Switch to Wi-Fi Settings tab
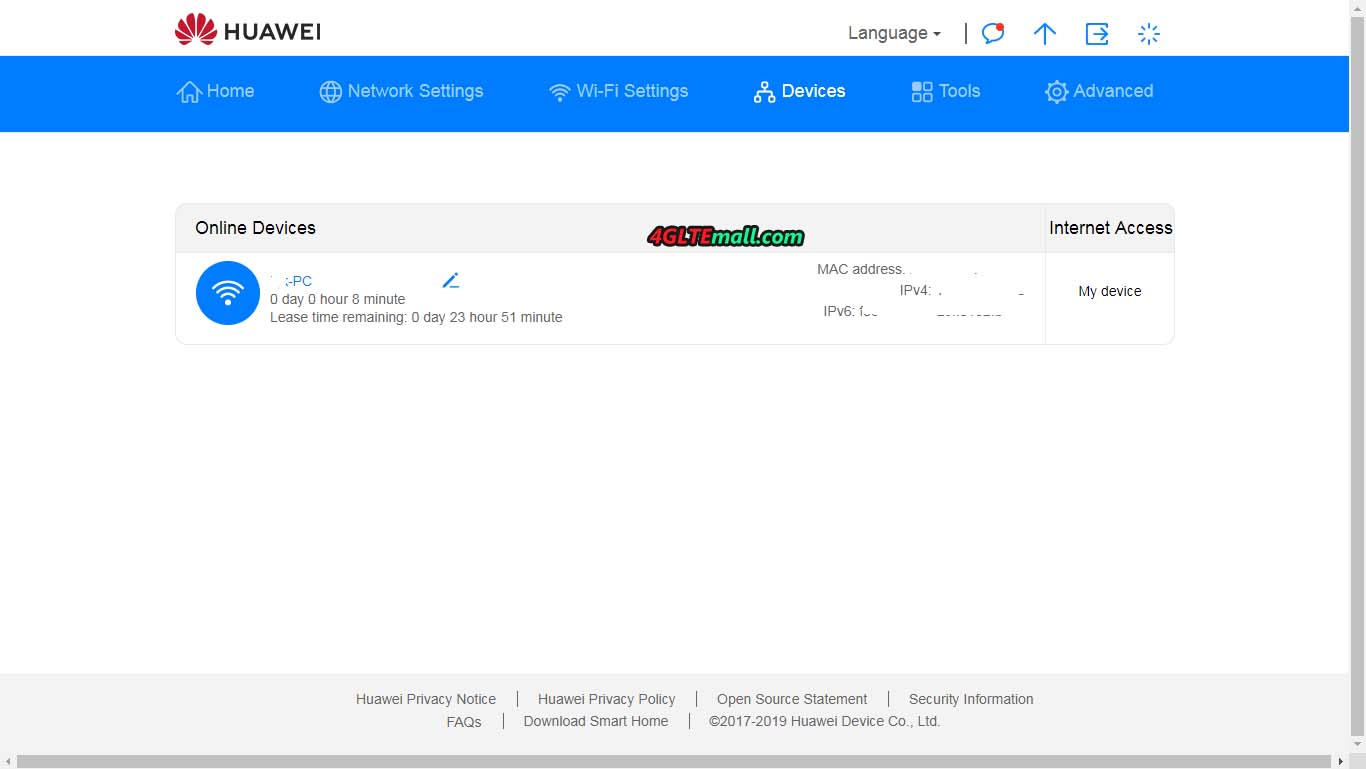Viewport: 1366px width, 769px height. [618, 91]
